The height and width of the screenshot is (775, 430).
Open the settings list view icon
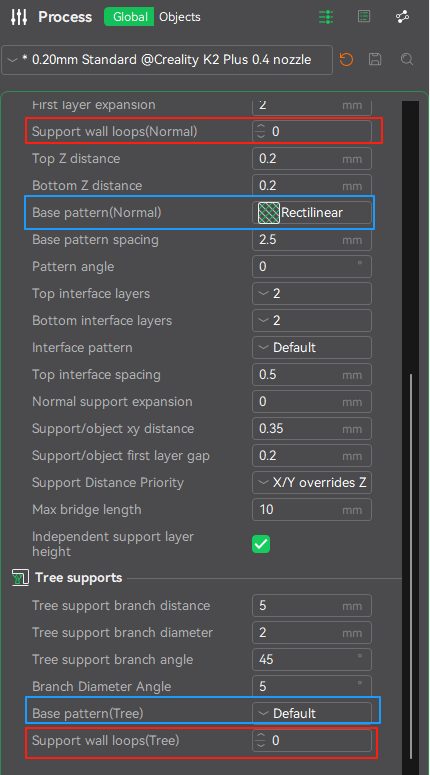tap(364, 17)
